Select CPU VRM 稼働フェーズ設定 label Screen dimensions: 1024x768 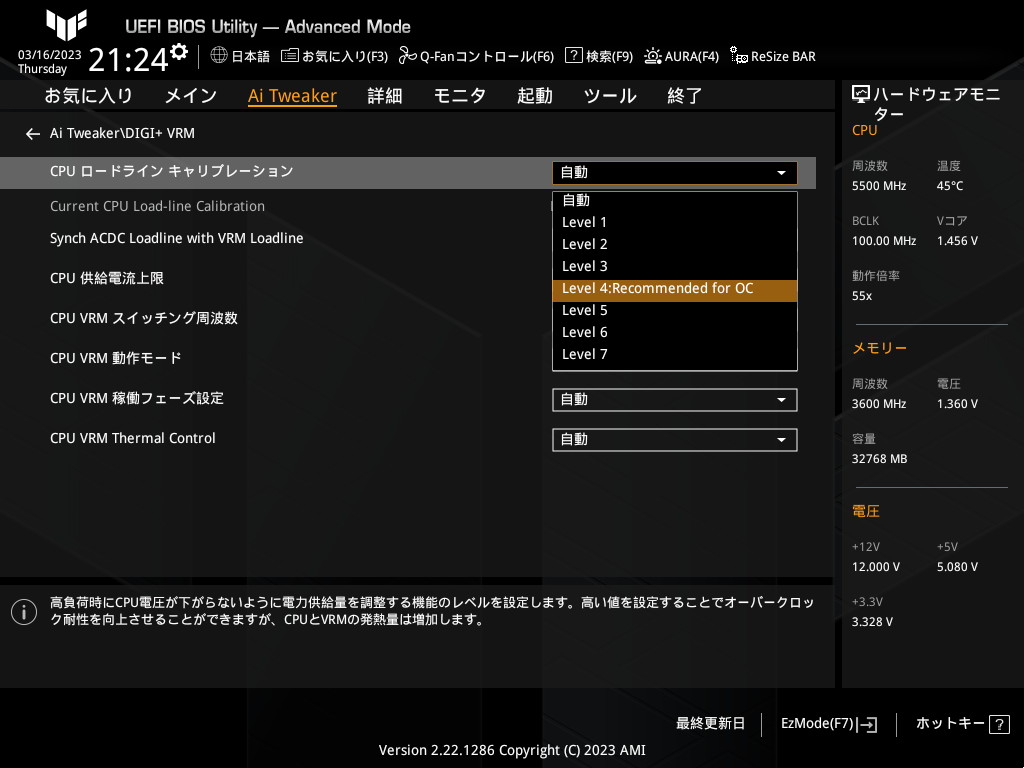pos(136,398)
